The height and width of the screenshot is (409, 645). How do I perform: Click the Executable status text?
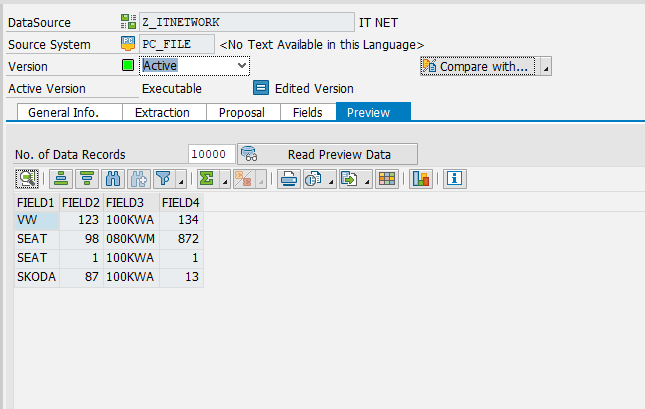point(172,88)
